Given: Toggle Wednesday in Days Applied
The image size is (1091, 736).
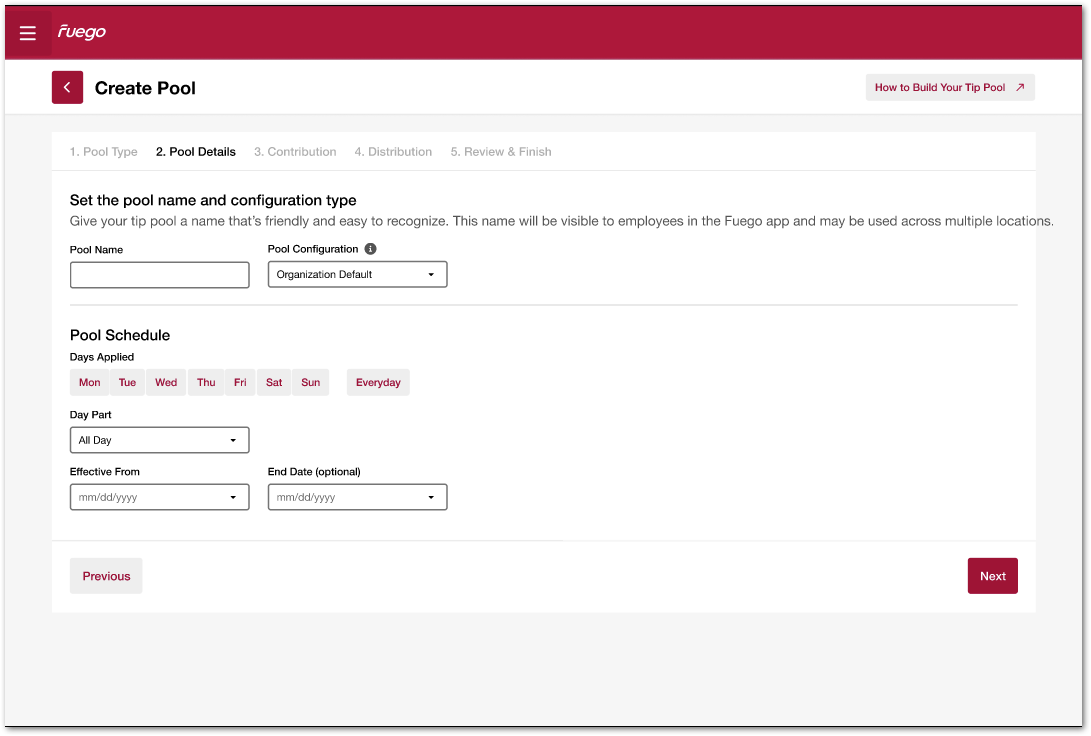Looking at the screenshot, I should tap(166, 382).
